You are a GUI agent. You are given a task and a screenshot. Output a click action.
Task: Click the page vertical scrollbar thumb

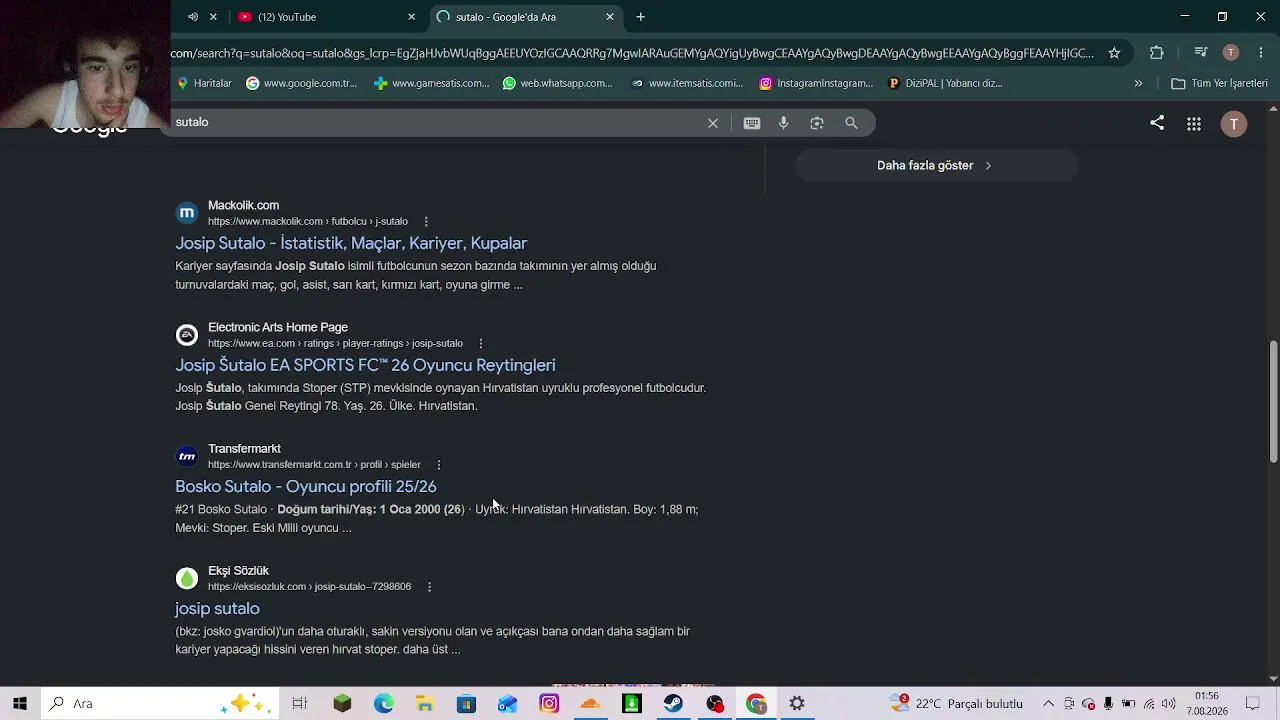[x=1273, y=402]
